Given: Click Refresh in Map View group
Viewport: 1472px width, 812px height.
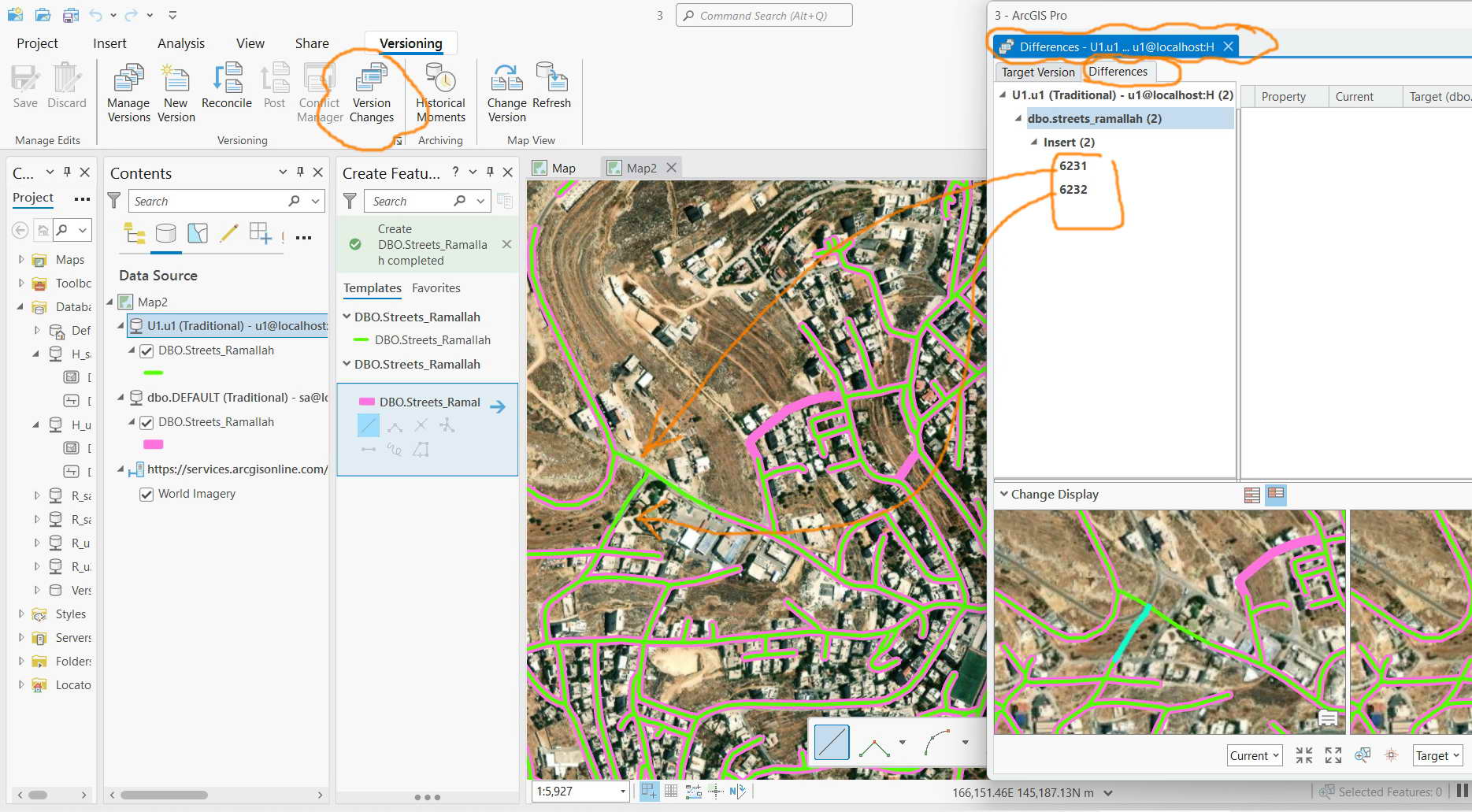Looking at the screenshot, I should tap(551, 87).
